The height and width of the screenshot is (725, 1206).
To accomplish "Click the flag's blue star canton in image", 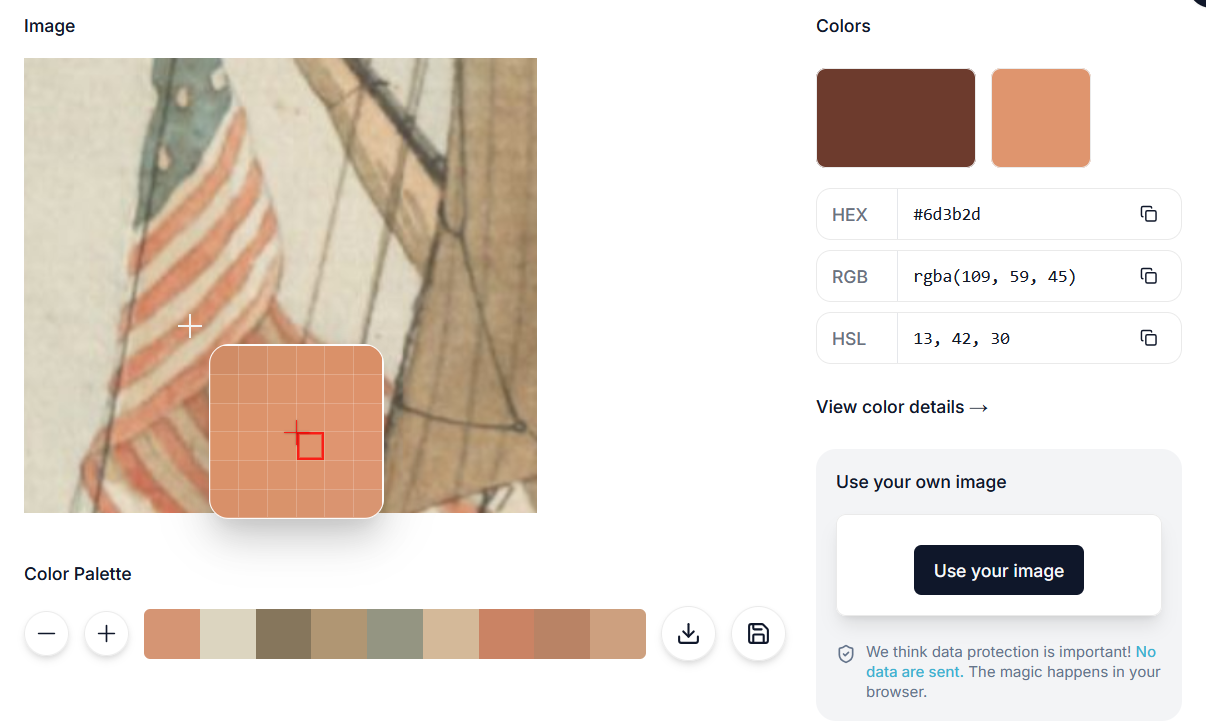I will (x=188, y=115).
